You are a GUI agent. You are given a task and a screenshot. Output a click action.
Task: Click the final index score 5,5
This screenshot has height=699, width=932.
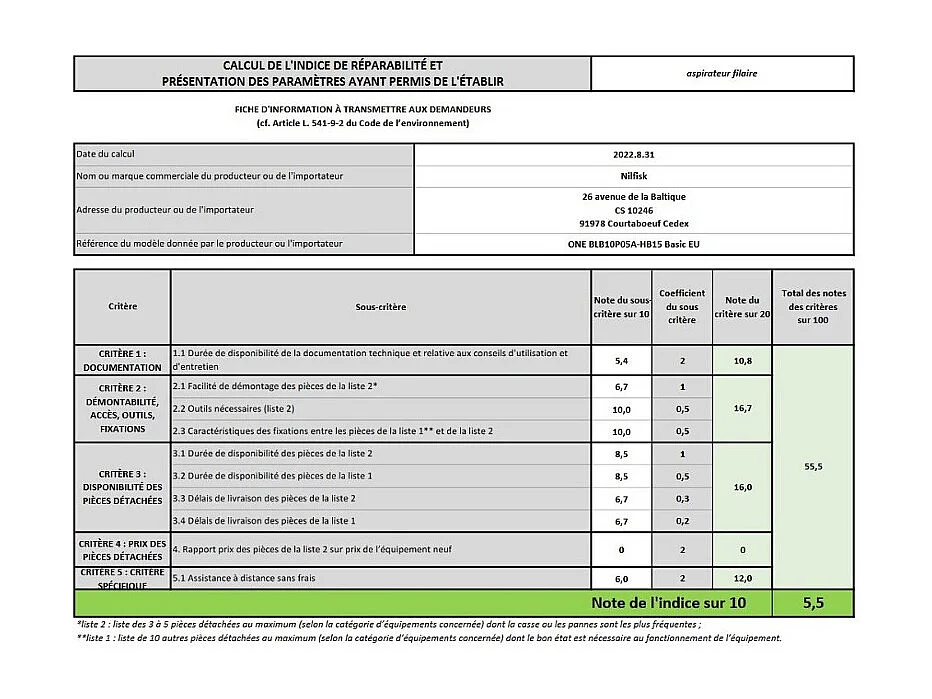813,603
